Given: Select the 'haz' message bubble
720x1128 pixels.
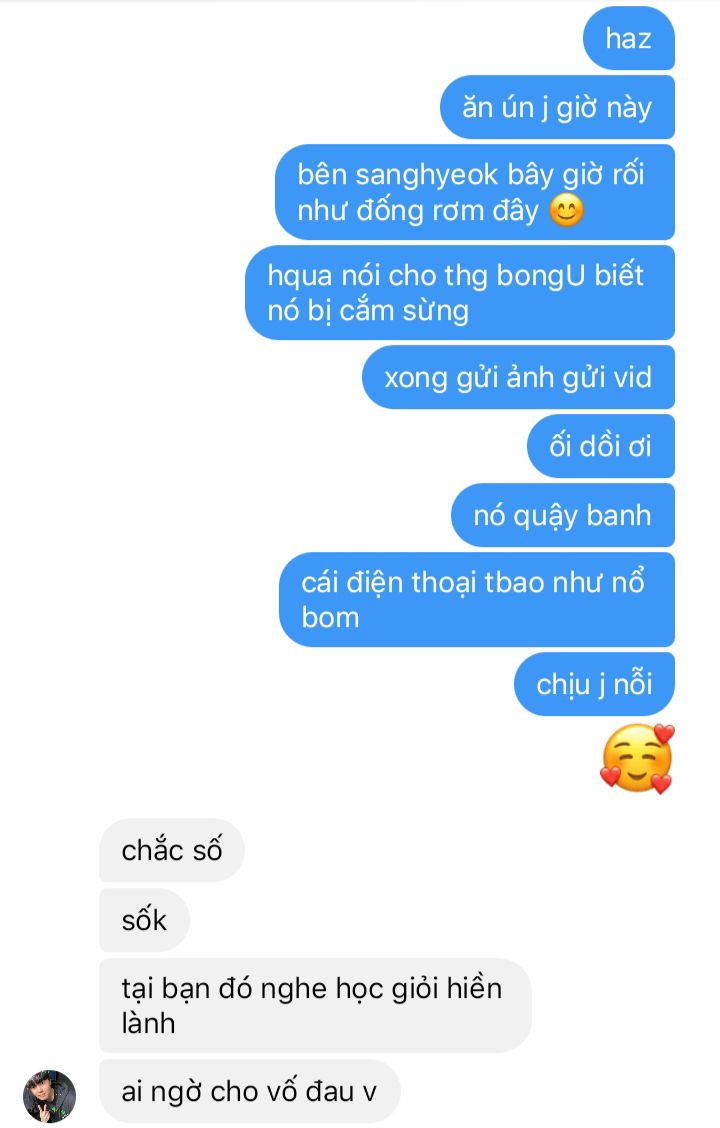Looking at the screenshot, I should 629,38.
